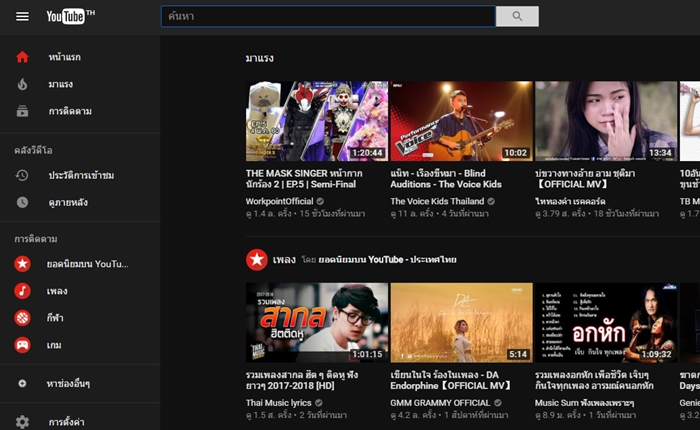Viewport: 700px width, 430px height.
Task: Click the watch later clock icon
Action: [x=22, y=202]
